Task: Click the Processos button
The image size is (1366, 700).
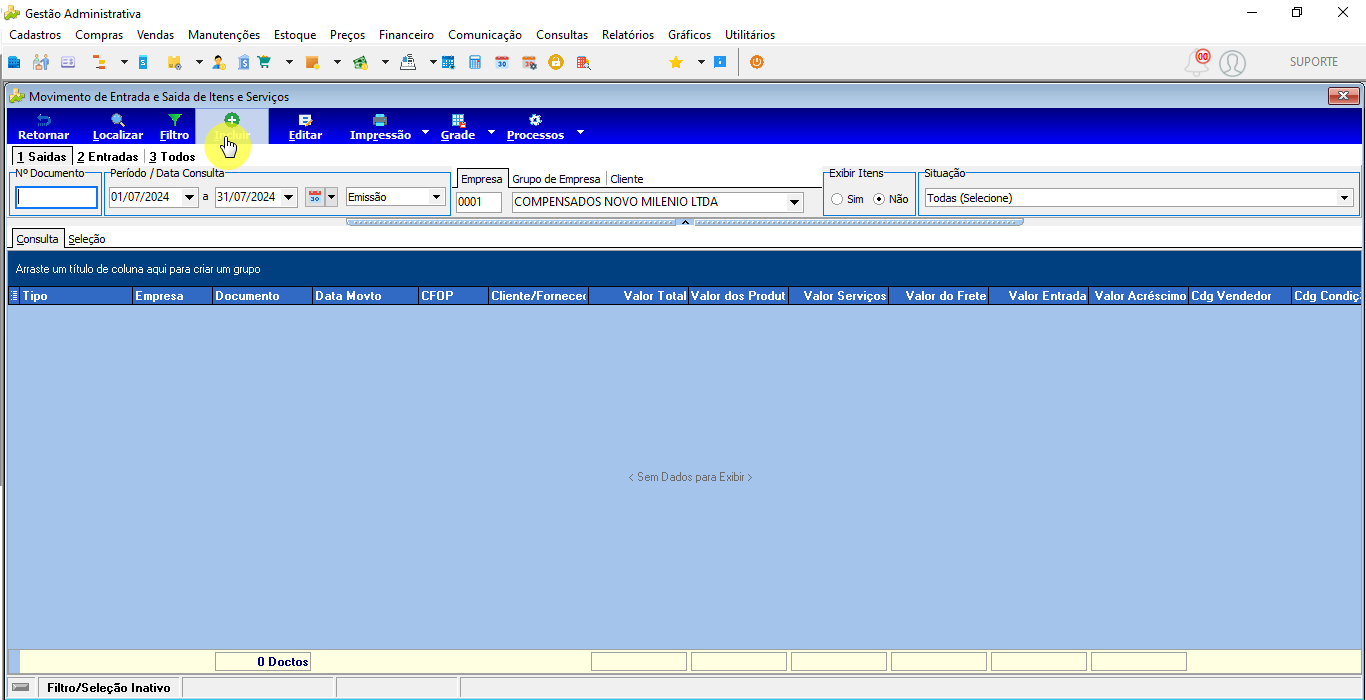Action: click(535, 127)
